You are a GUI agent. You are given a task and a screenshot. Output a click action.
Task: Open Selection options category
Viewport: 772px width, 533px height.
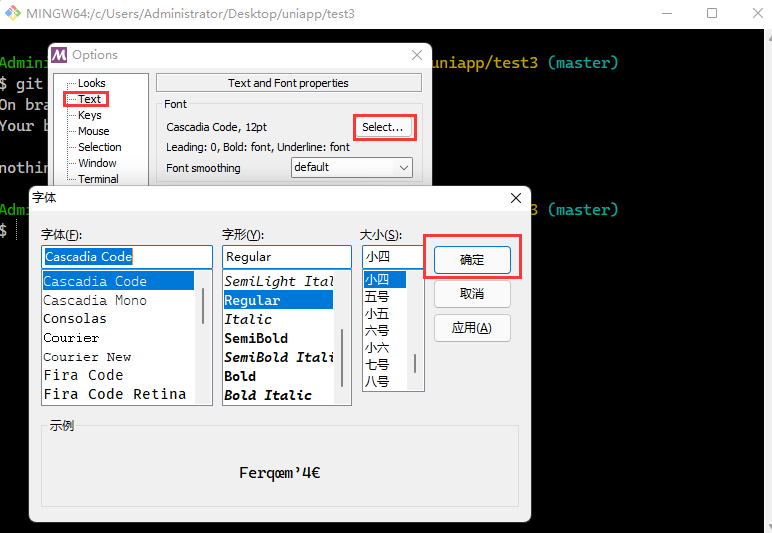point(99,147)
